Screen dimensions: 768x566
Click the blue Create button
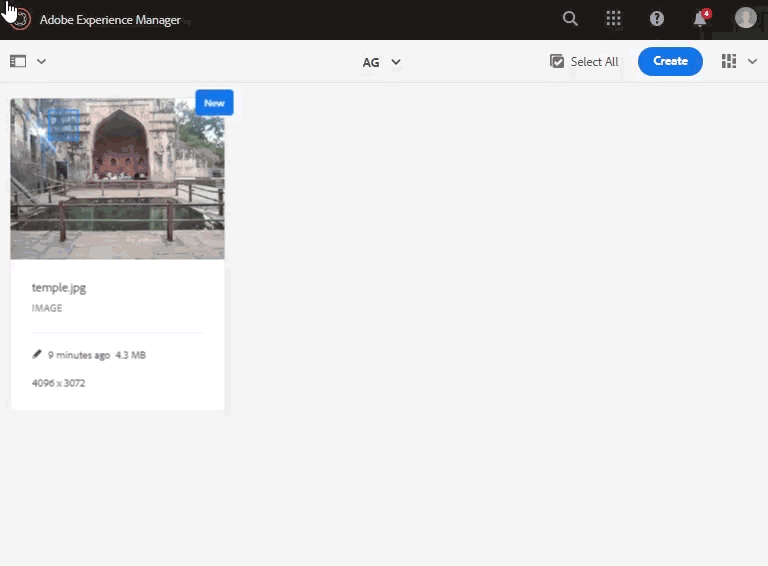tap(670, 61)
